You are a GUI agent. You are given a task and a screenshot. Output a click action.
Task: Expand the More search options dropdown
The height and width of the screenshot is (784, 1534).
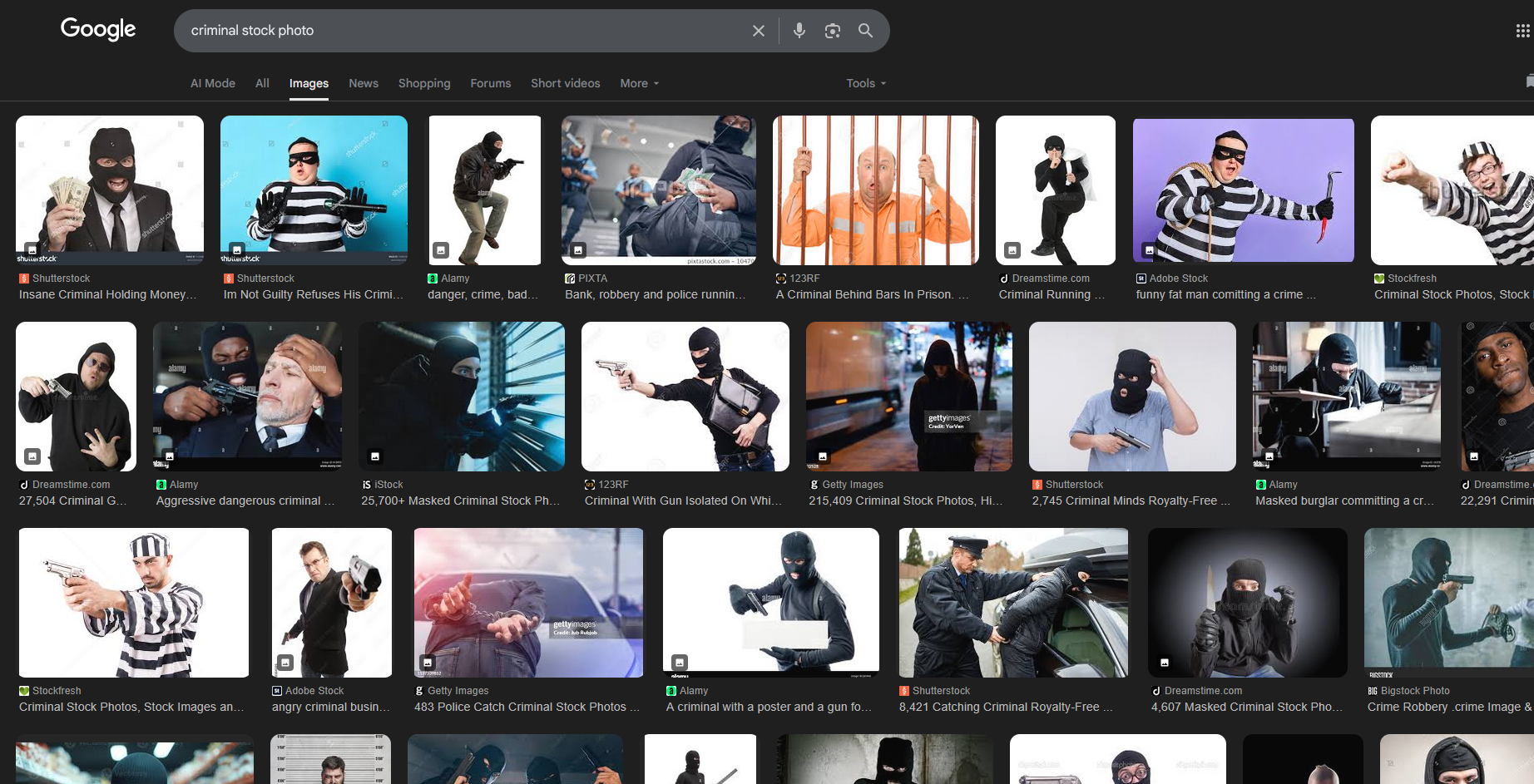640,83
